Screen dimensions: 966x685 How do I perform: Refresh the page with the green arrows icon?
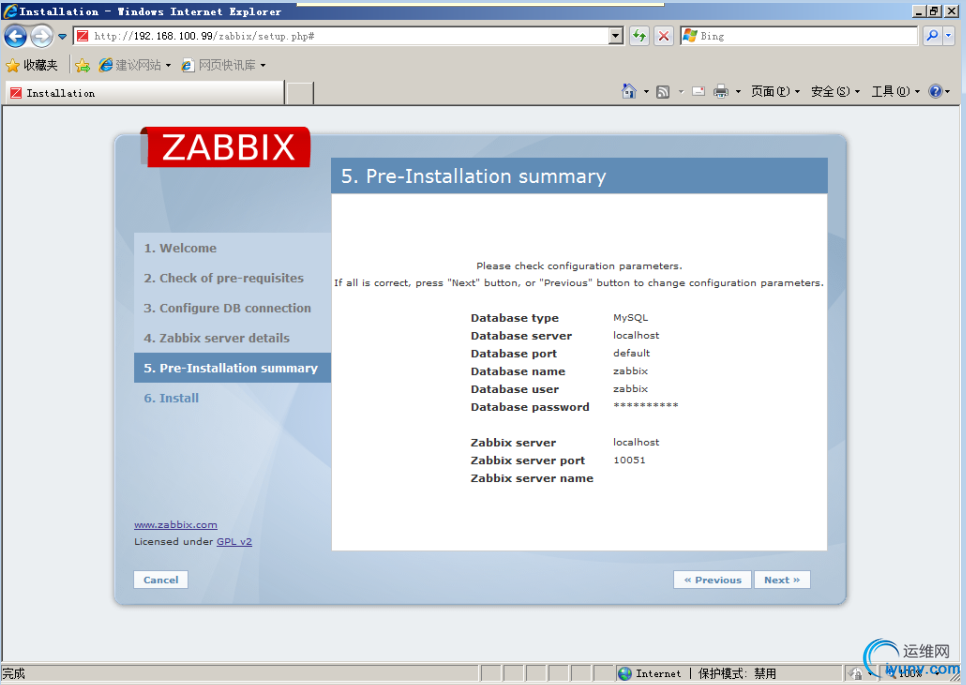(x=639, y=36)
